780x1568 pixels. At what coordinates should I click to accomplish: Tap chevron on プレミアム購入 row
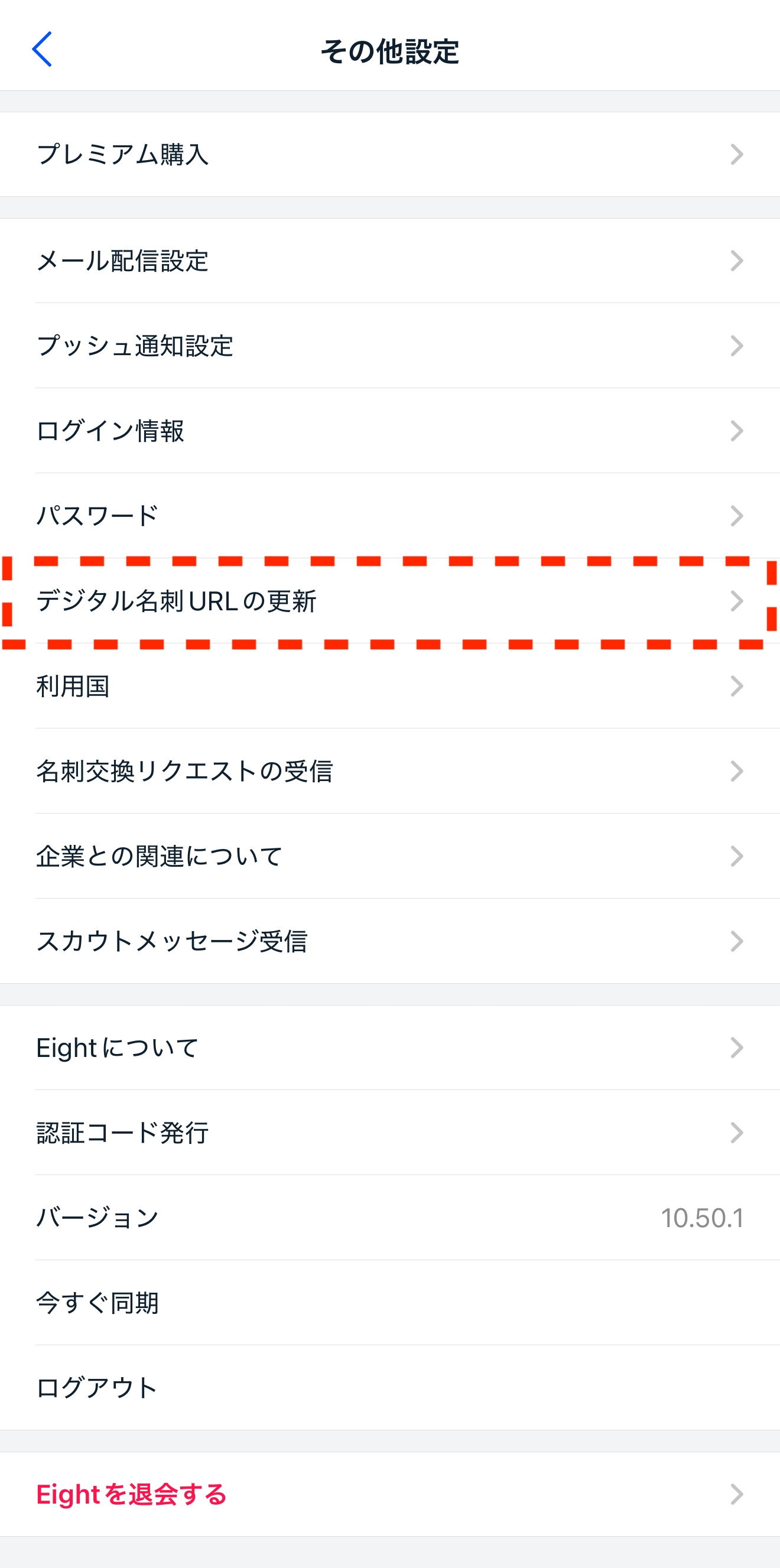(737, 155)
